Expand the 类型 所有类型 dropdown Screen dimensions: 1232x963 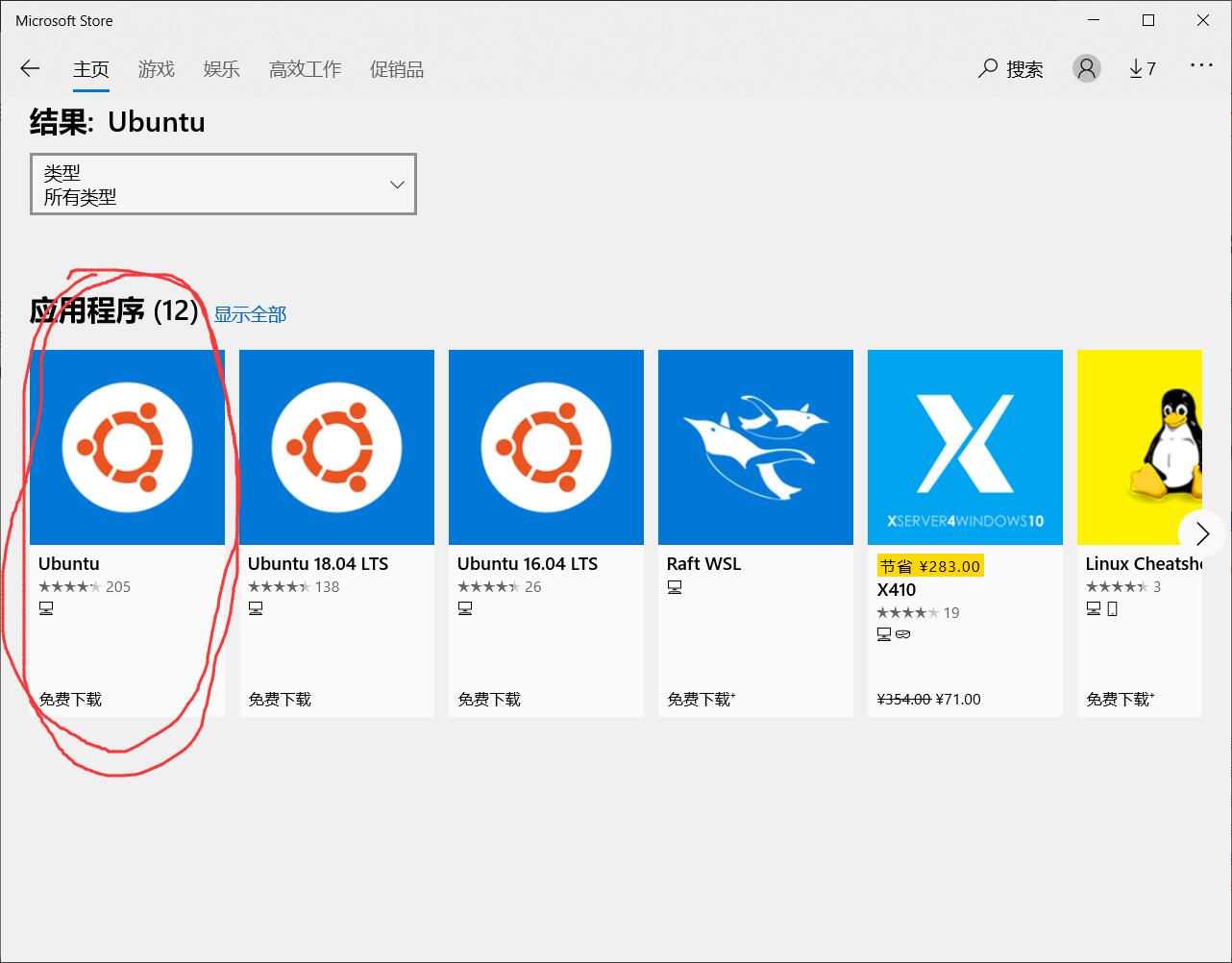(223, 184)
